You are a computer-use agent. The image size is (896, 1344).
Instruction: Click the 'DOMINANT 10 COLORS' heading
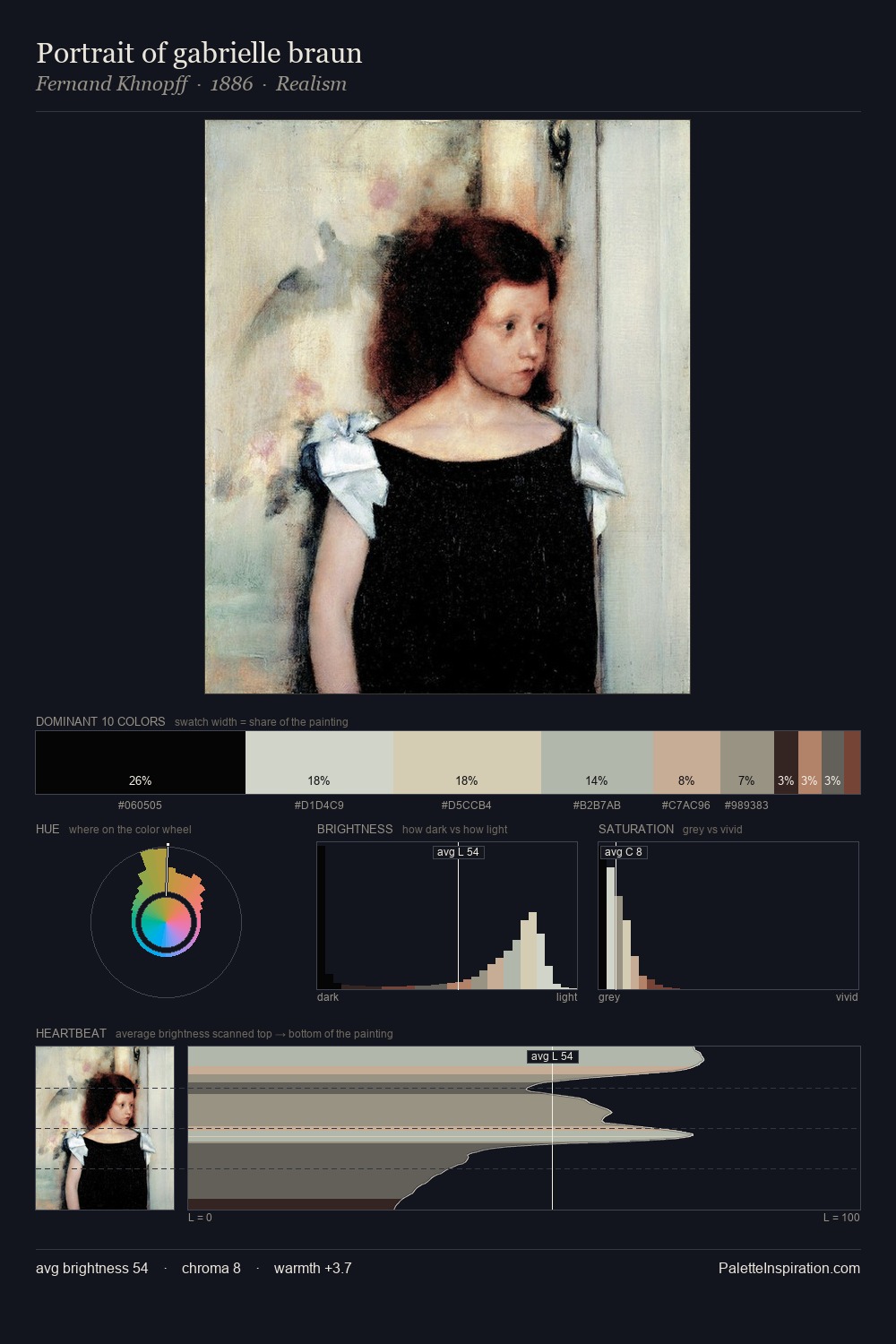pos(100,721)
